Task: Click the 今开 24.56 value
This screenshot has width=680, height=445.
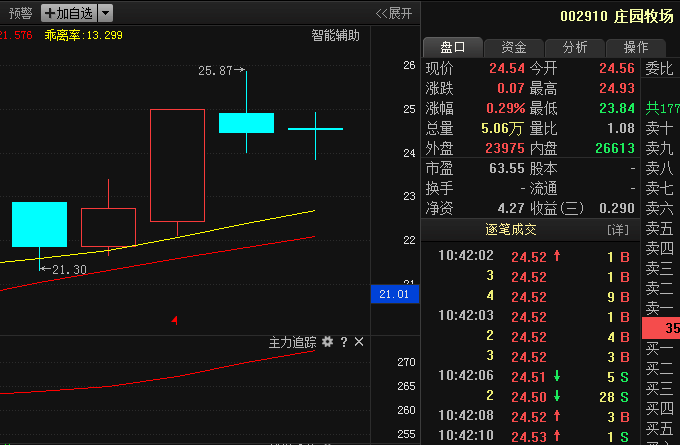Action: [617, 68]
